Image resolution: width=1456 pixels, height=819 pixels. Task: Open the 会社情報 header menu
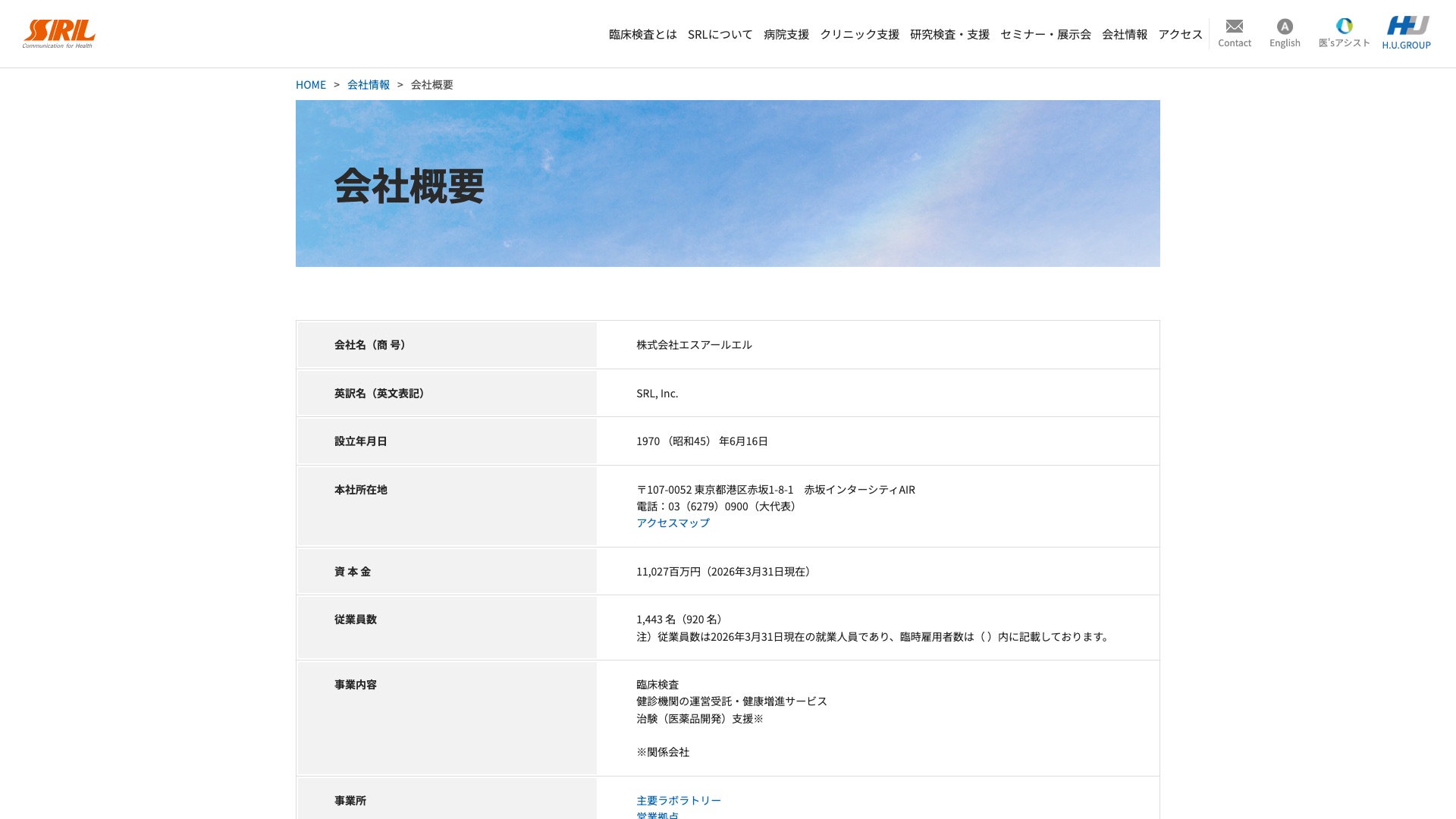[1125, 34]
